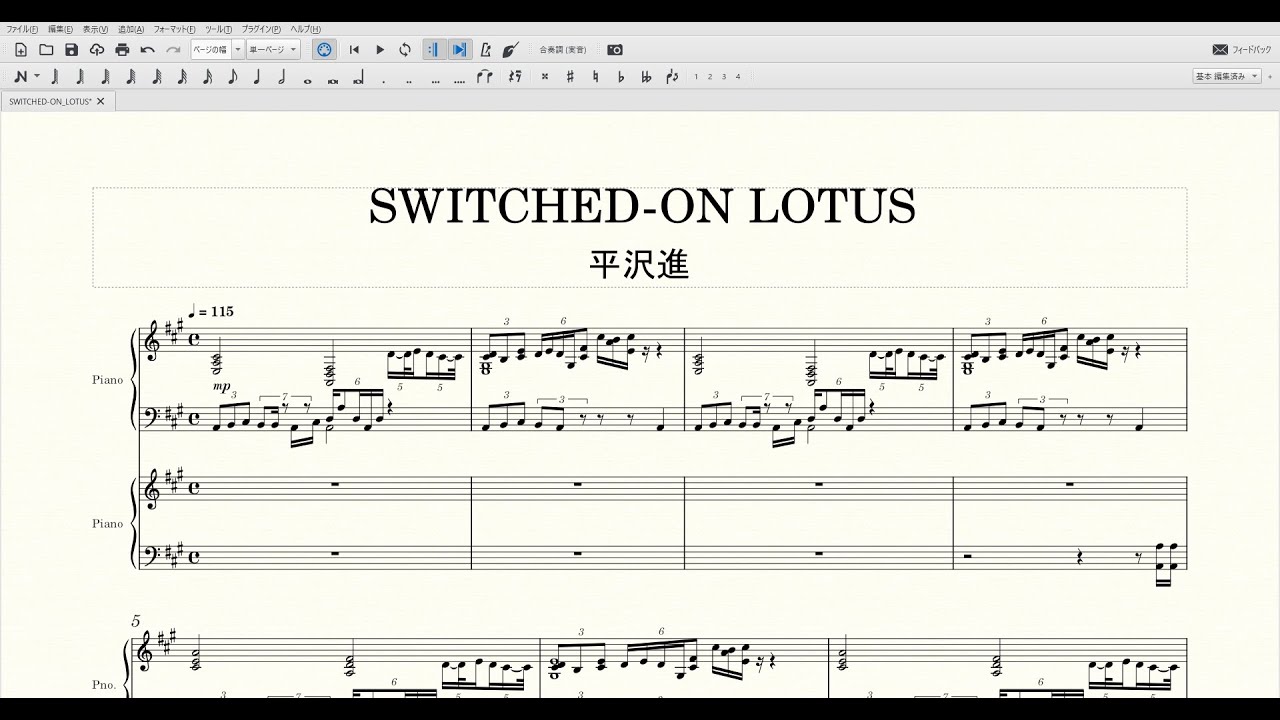Screen dimensions: 1280x720
Task: Open the ファイル(F) menu
Action: (22, 29)
